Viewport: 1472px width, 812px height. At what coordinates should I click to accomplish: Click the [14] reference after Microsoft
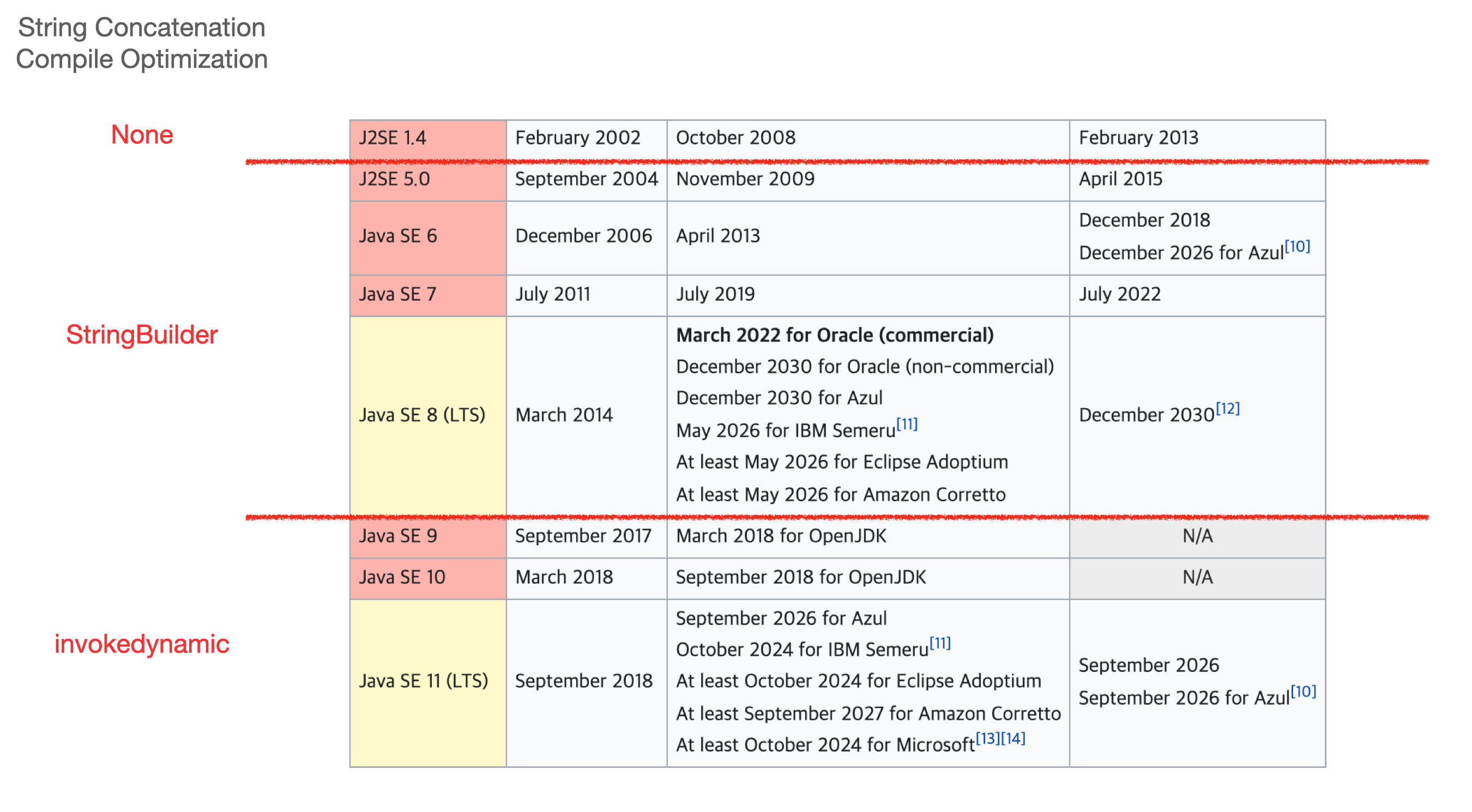pos(1012,739)
